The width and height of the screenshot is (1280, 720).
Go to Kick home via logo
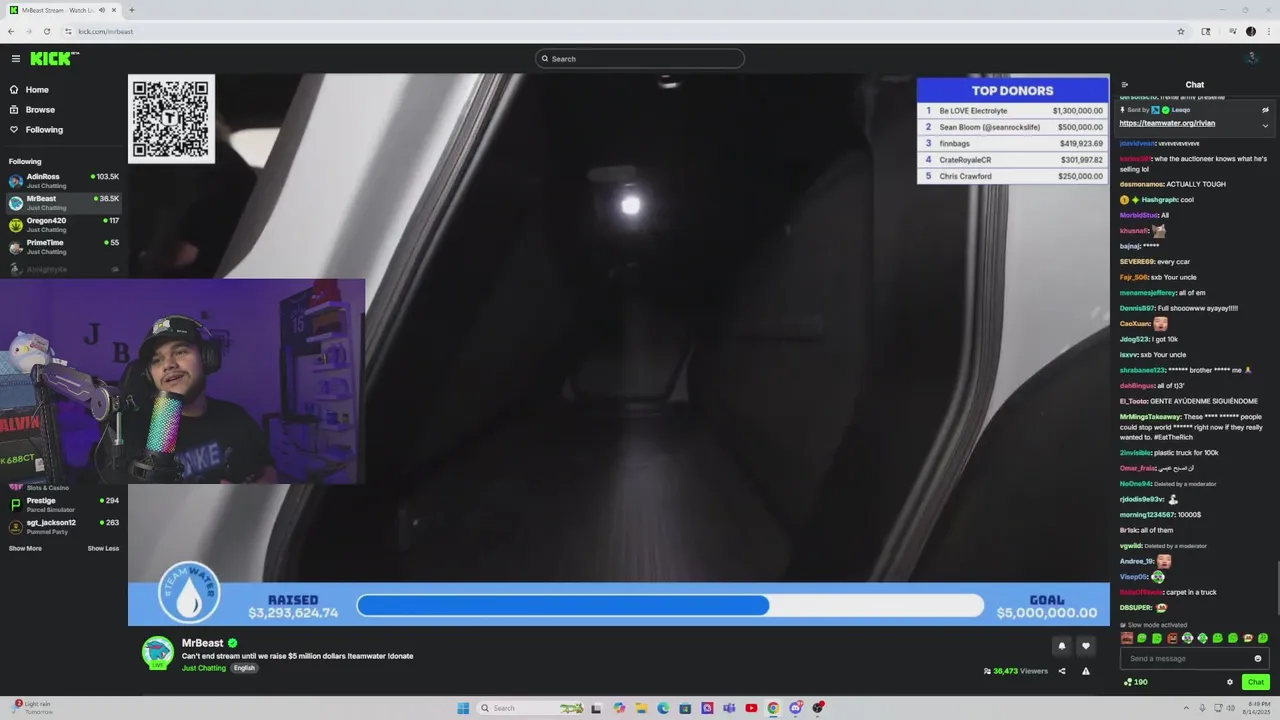coord(54,59)
